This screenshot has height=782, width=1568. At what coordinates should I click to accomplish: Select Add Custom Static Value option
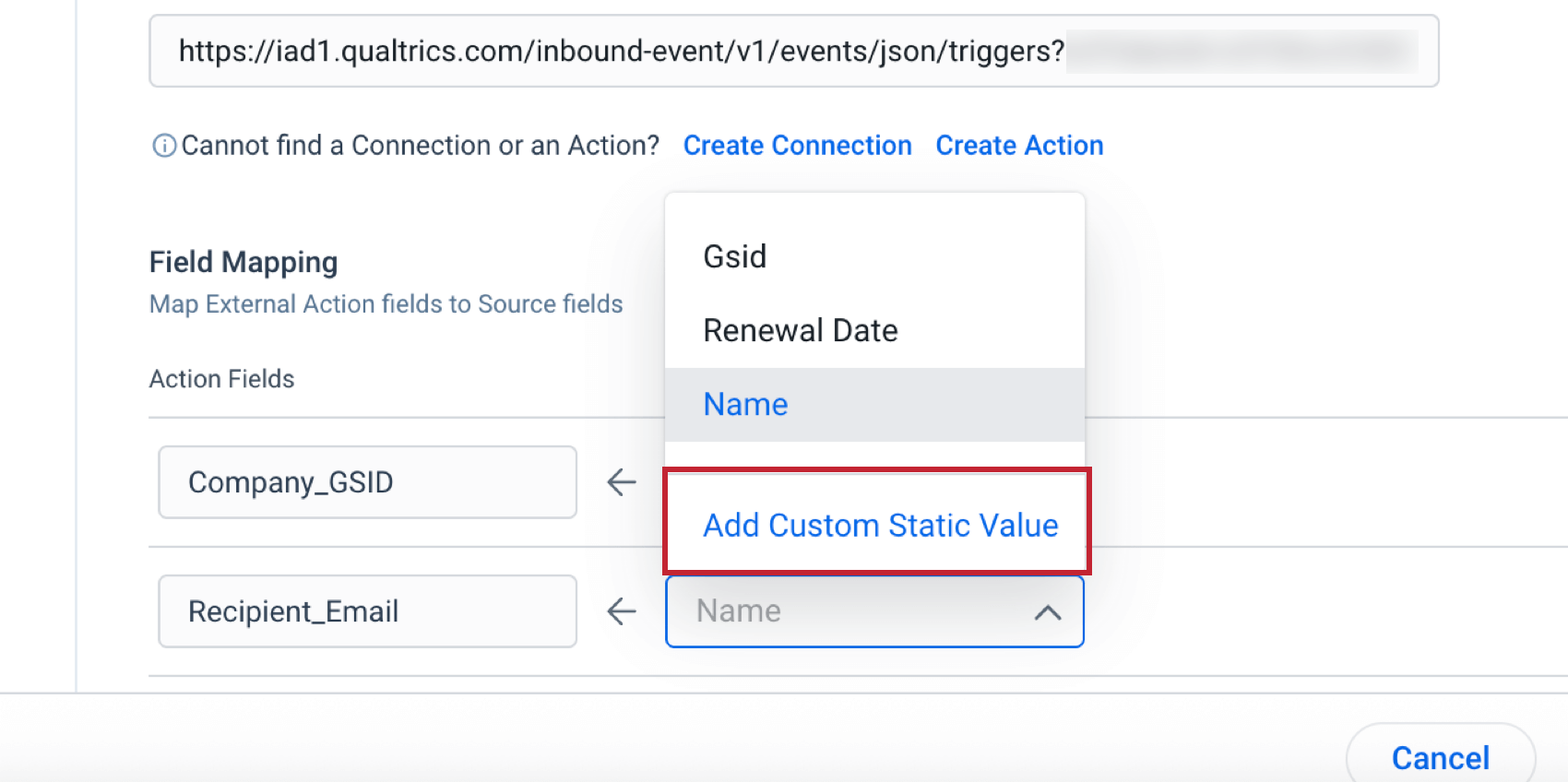pos(880,525)
